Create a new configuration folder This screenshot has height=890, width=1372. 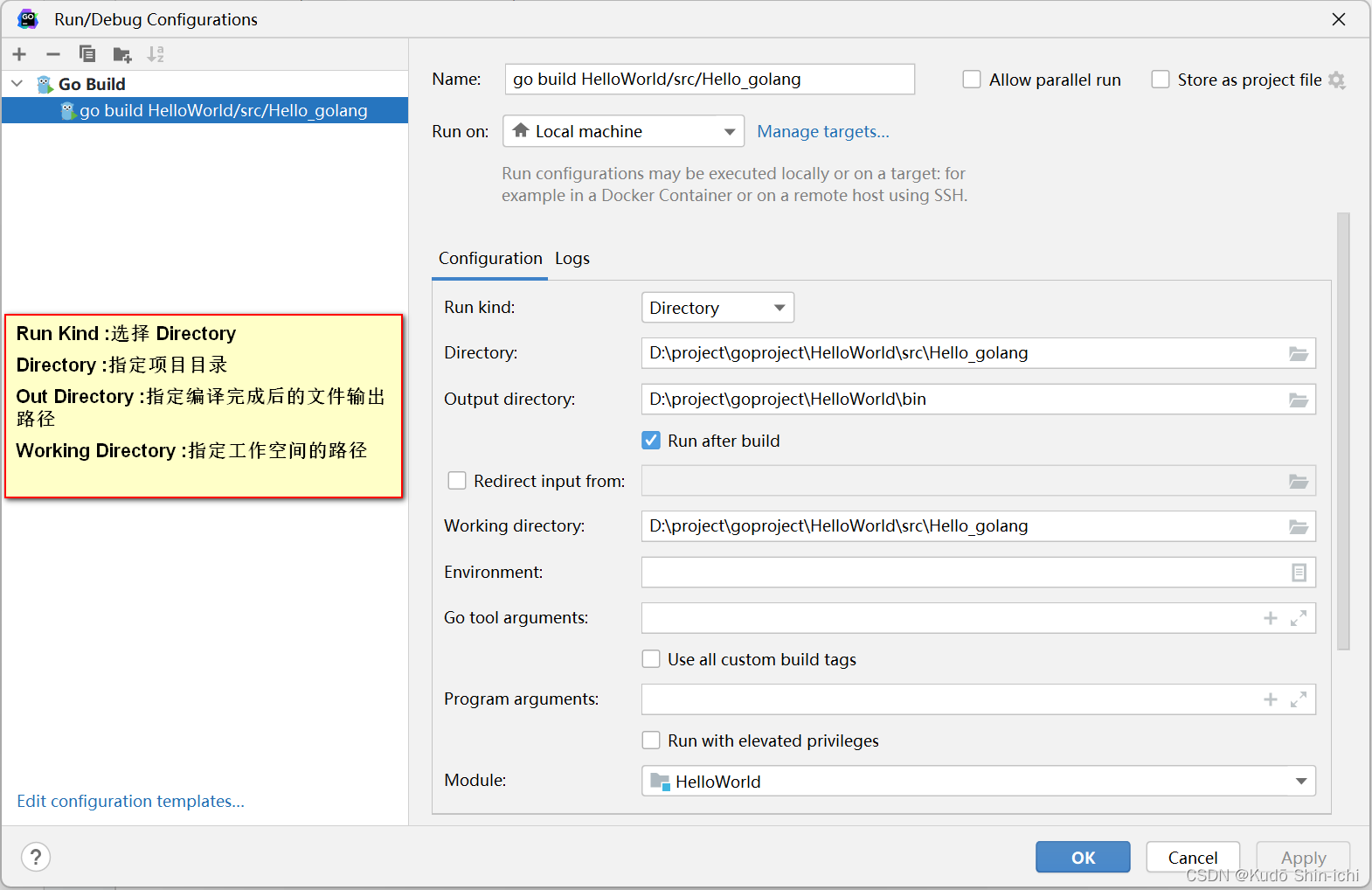point(121,54)
